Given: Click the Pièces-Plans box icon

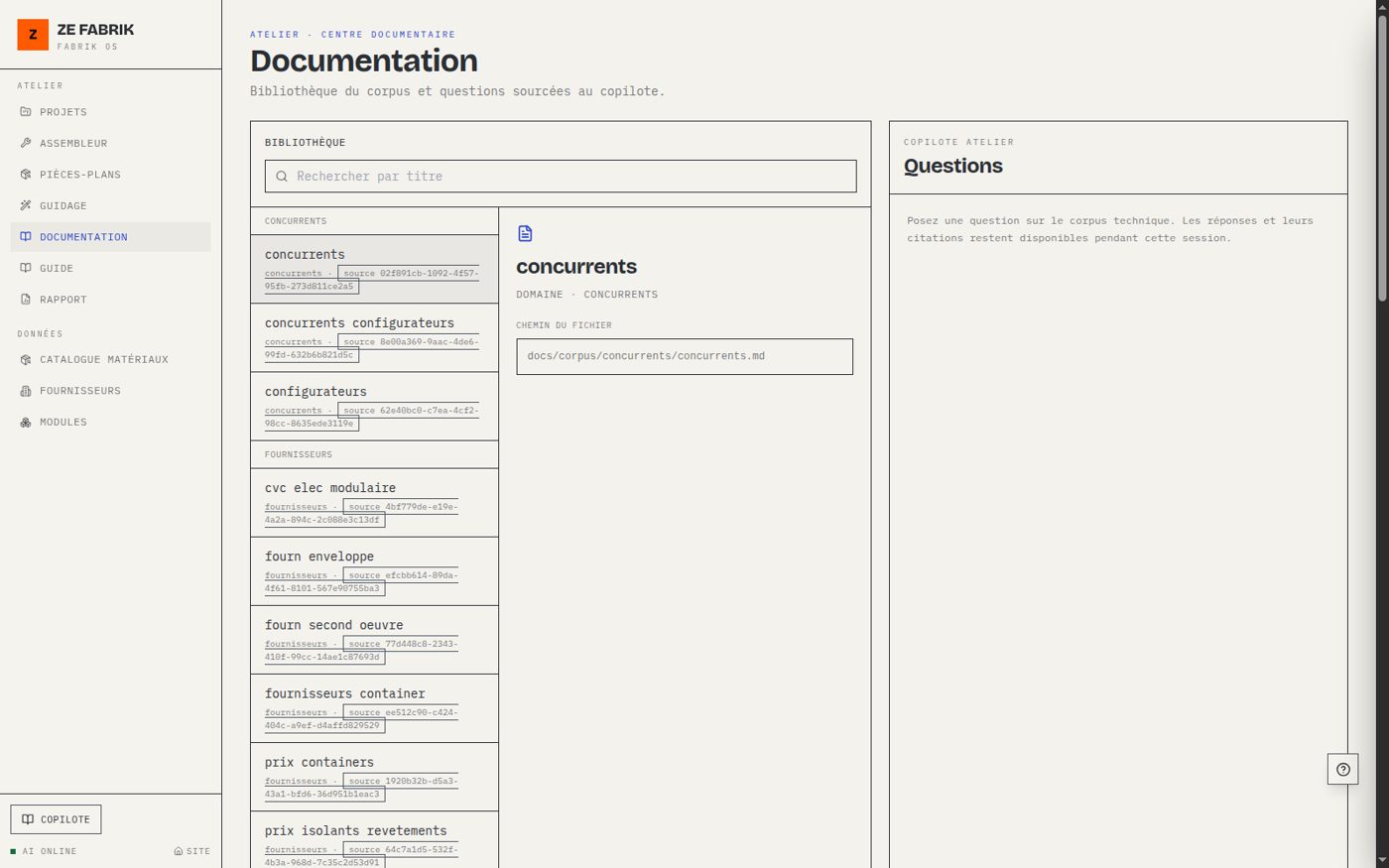Looking at the screenshot, I should (26, 175).
